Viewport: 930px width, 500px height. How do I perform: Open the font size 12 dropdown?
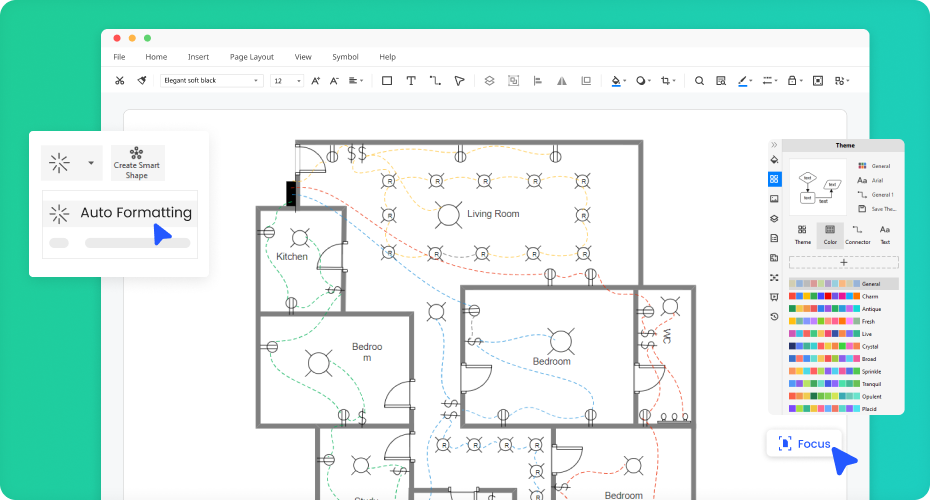(287, 81)
